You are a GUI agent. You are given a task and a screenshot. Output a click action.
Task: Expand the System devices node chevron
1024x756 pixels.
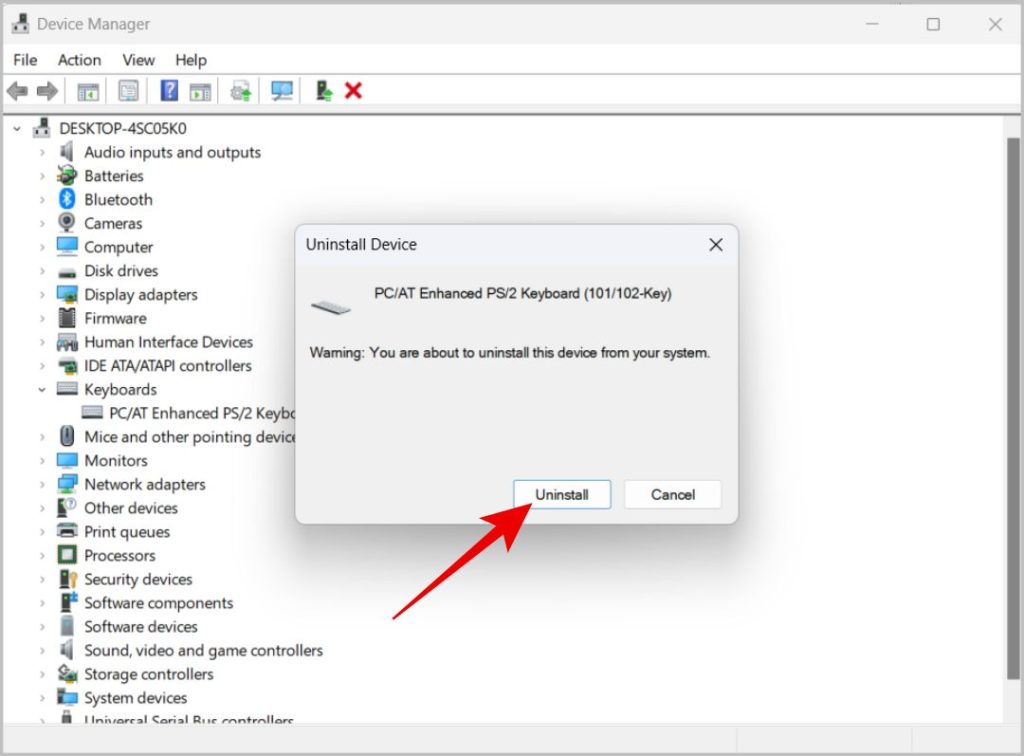click(42, 698)
